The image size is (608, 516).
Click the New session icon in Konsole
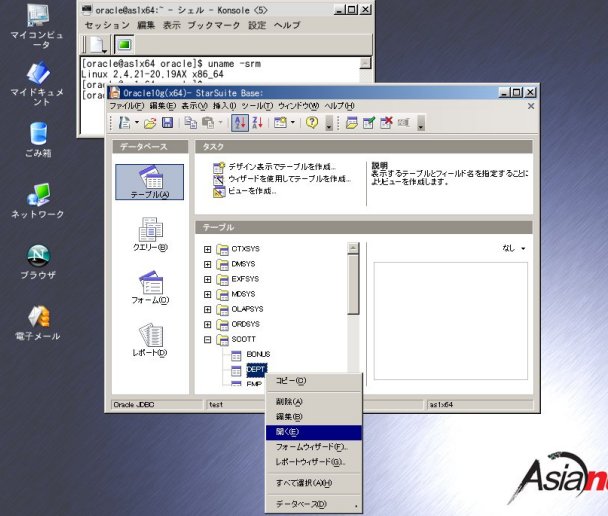[x=97, y=44]
